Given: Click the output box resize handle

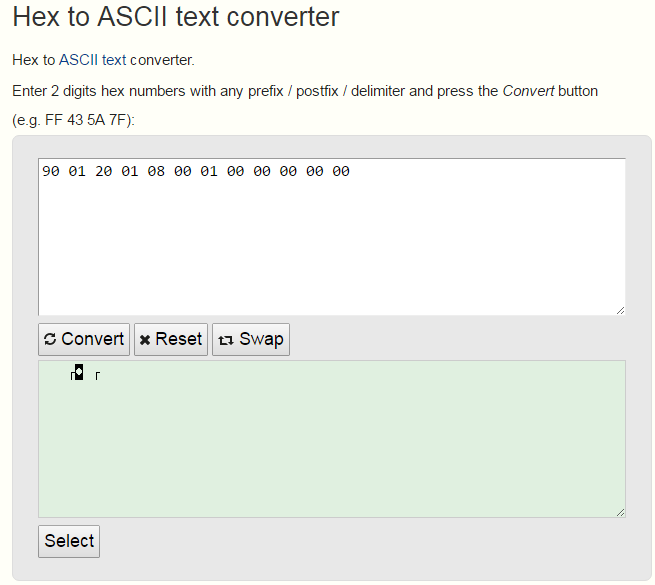Looking at the screenshot, I should pyautogui.click(x=620, y=512).
